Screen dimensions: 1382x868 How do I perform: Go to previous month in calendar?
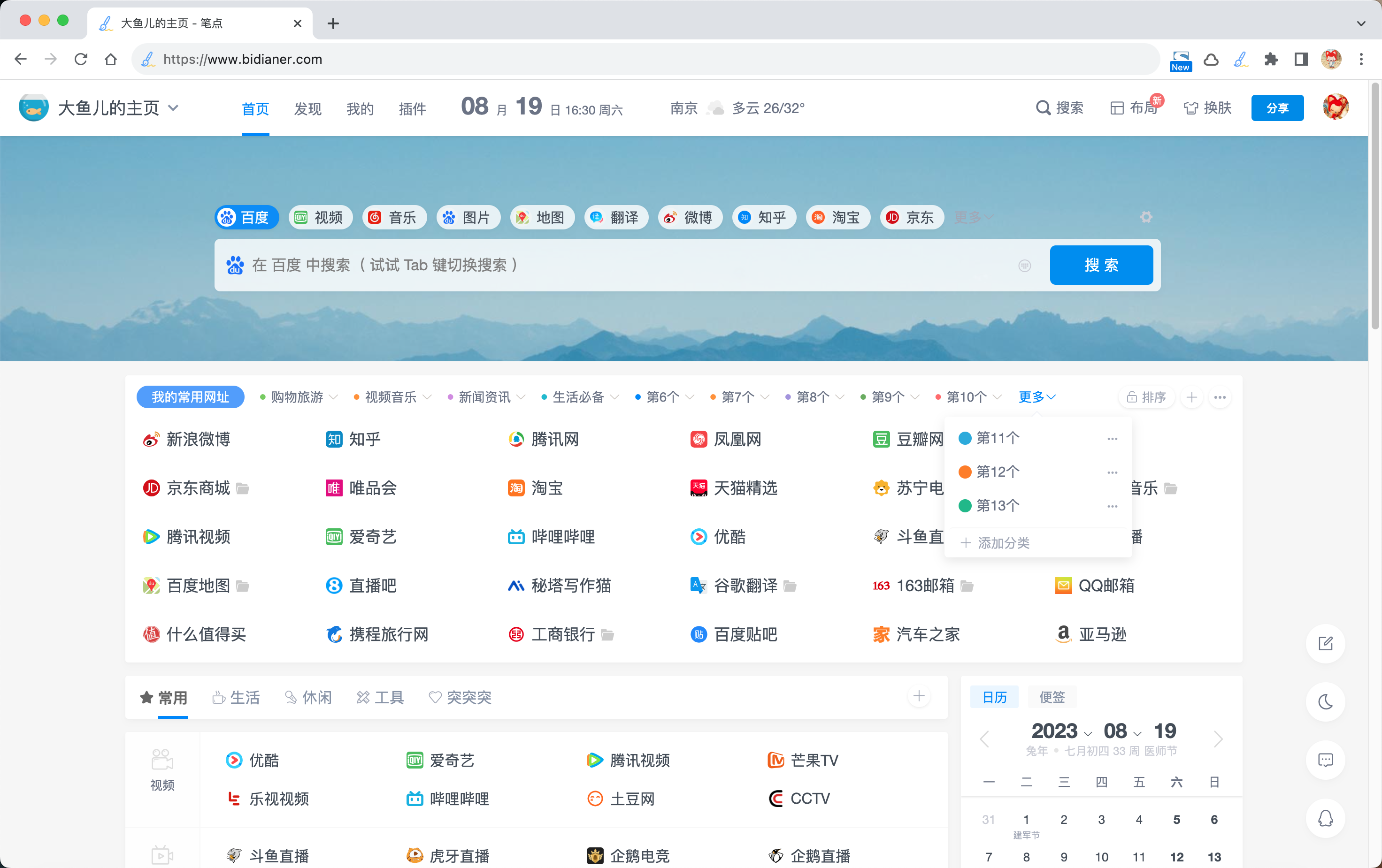click(x=985, y=739)
